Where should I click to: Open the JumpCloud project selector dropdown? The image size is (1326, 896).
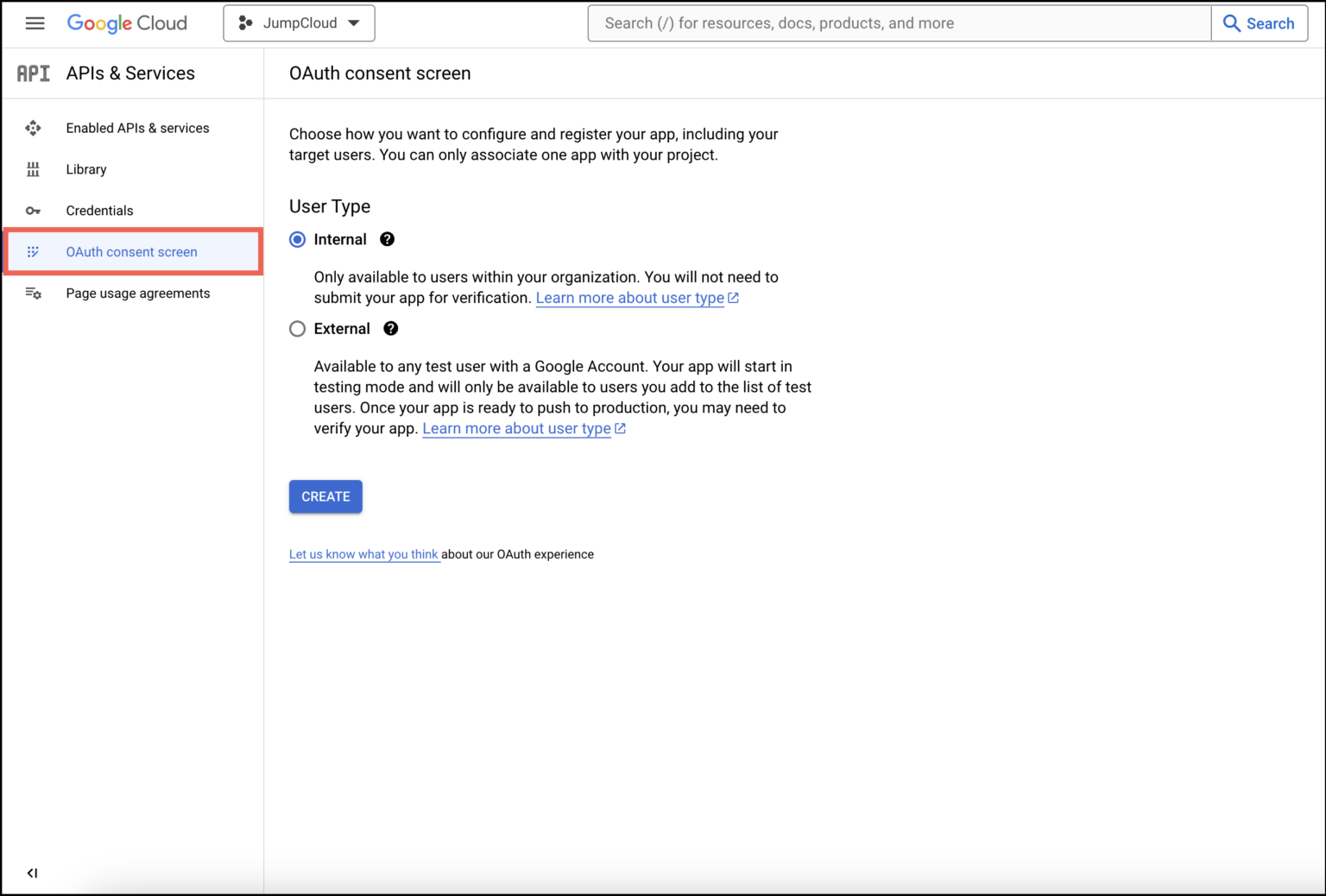(x=299, y=23)
